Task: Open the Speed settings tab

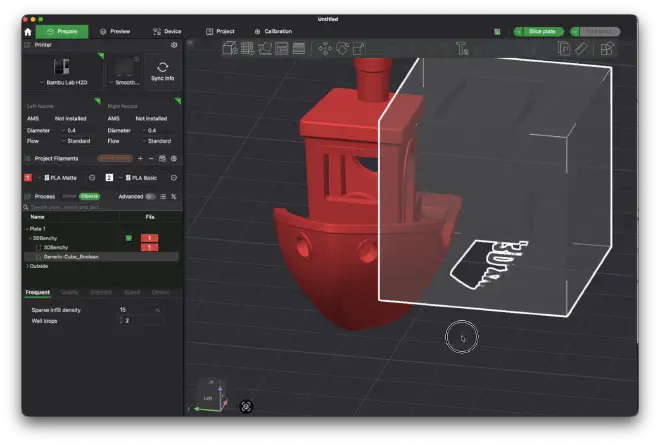Action: pyautogui.click(x=132, y=293)
